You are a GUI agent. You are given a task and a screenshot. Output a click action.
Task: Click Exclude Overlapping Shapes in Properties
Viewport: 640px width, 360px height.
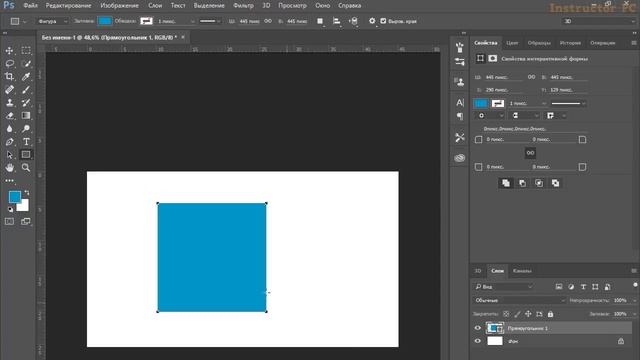click(556, 183)
